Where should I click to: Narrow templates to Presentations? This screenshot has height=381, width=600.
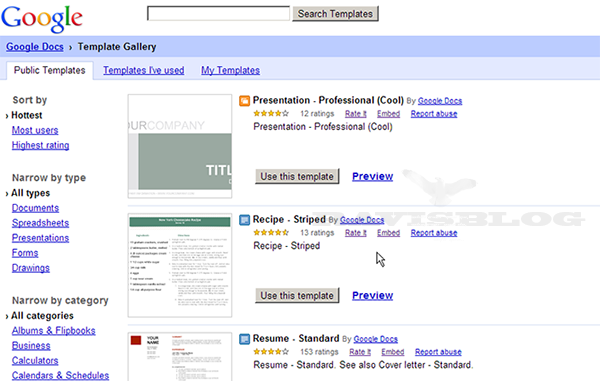40,238
